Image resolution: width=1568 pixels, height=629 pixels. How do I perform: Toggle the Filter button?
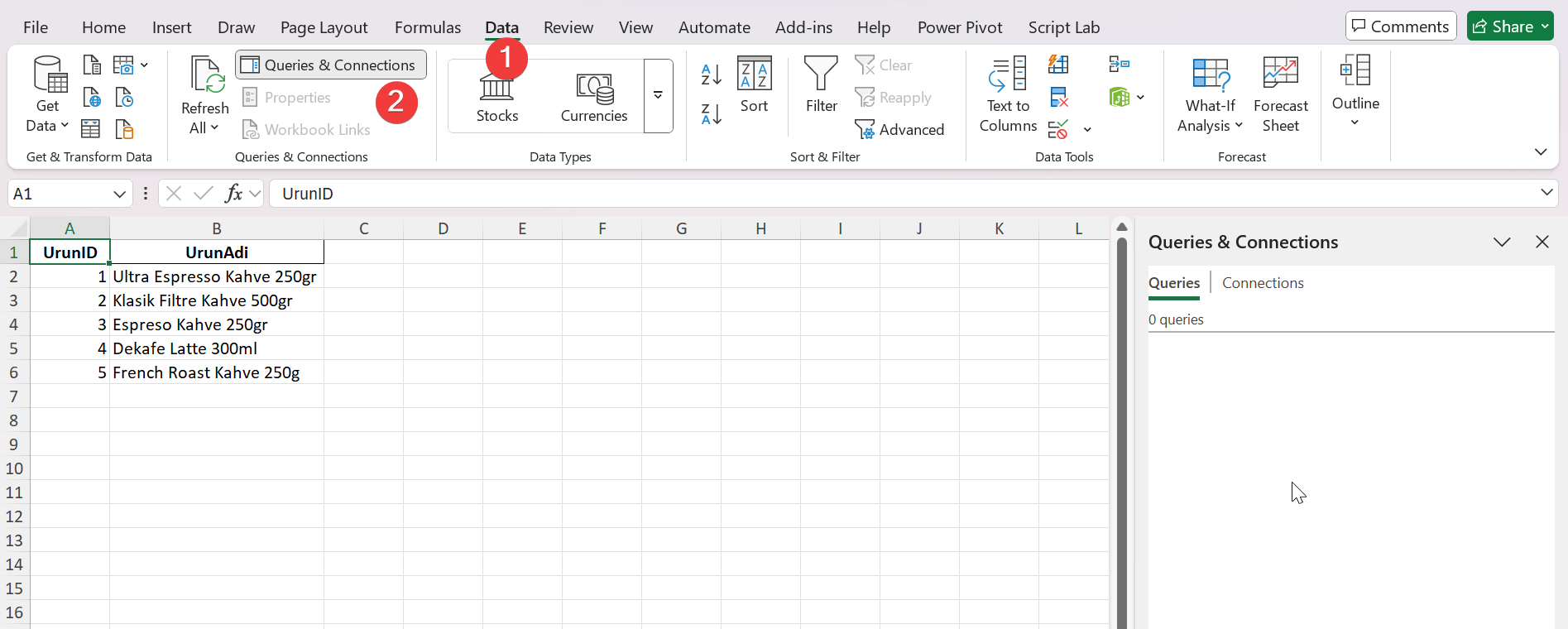coord(821,84)
